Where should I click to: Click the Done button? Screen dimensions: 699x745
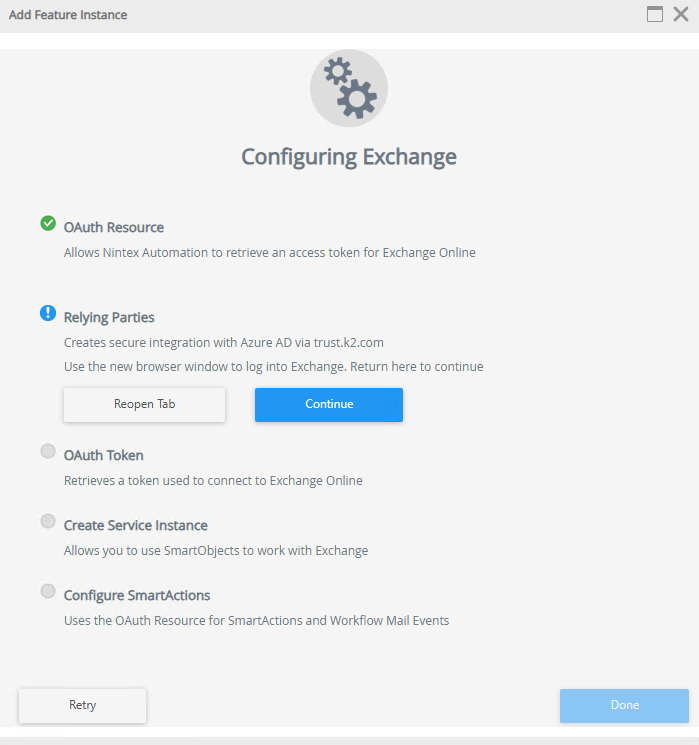tap(624, 705)
